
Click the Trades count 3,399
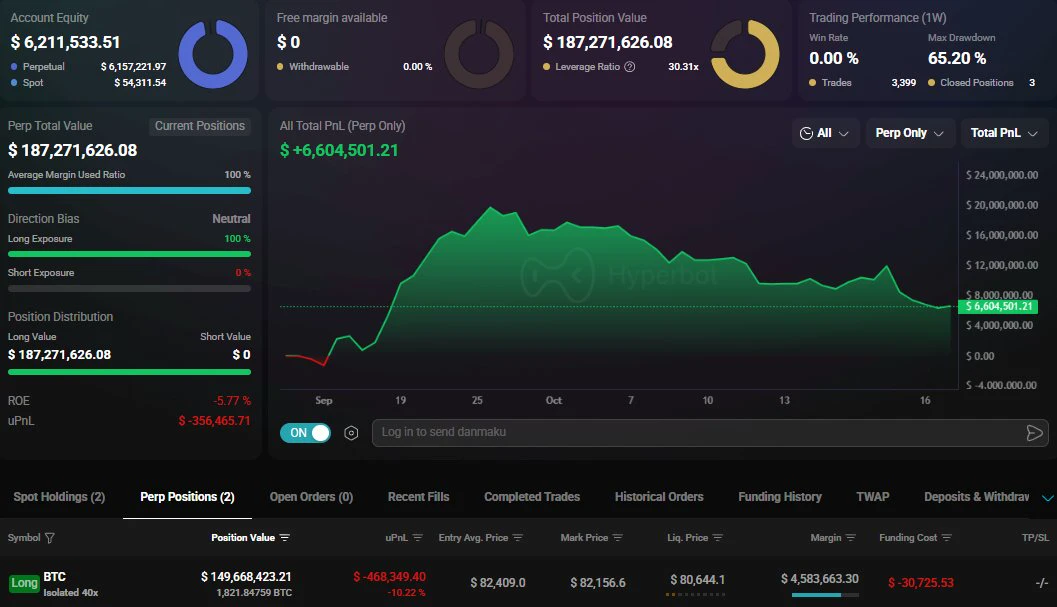(903, 83)
